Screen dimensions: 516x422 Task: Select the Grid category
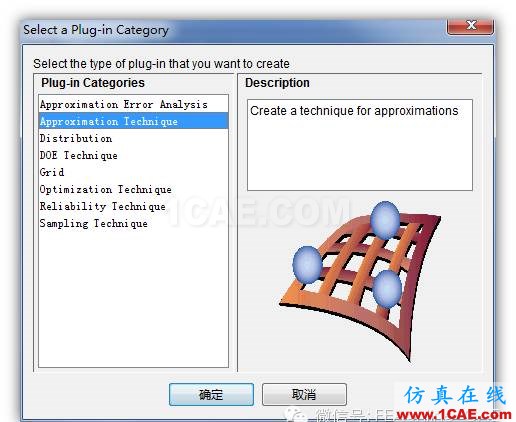[x=133, y=172]
